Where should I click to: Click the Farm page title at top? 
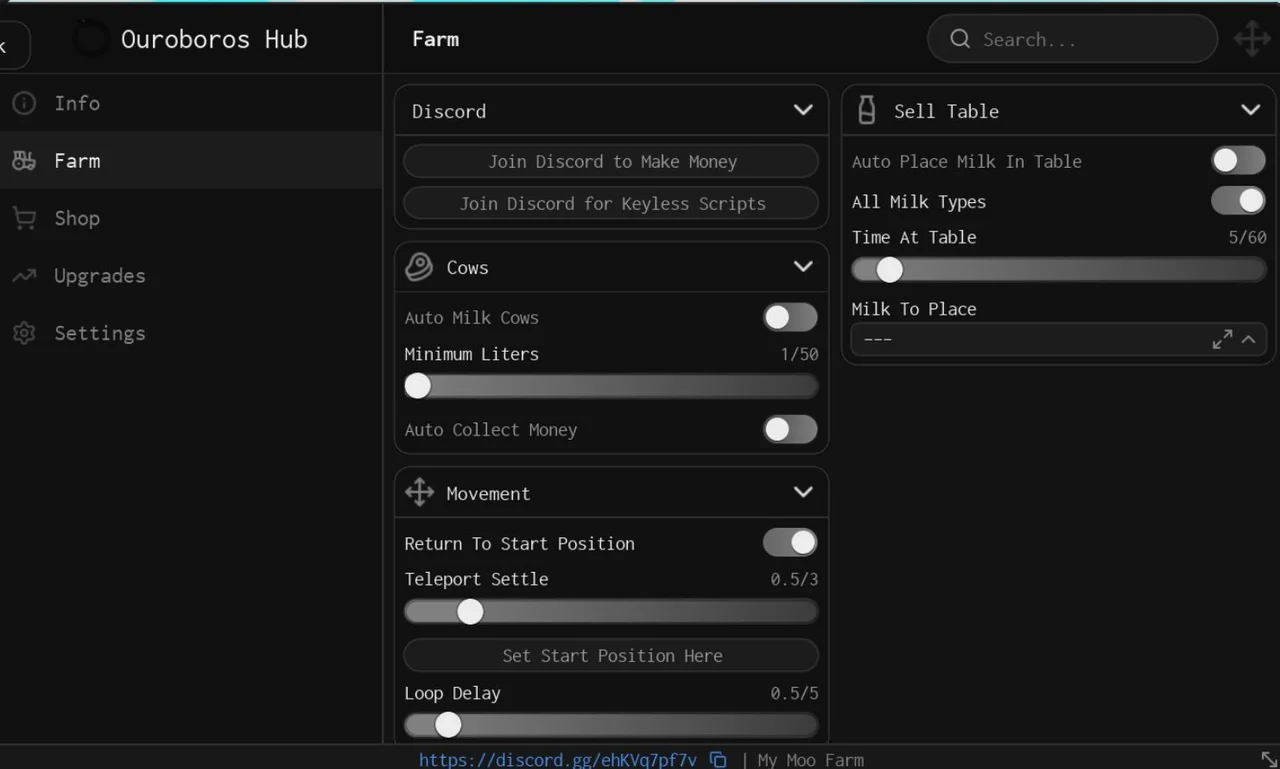[x=436, y=39]
